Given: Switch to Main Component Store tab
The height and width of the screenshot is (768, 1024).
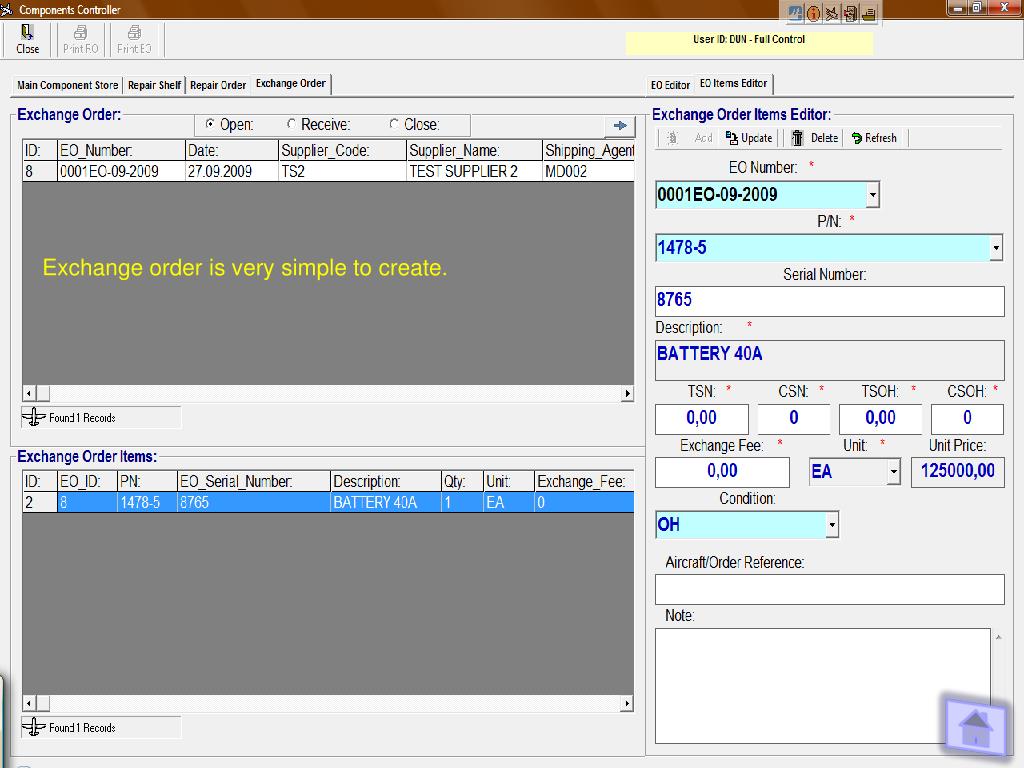Looking at the screenshot, I should (67, 85).
